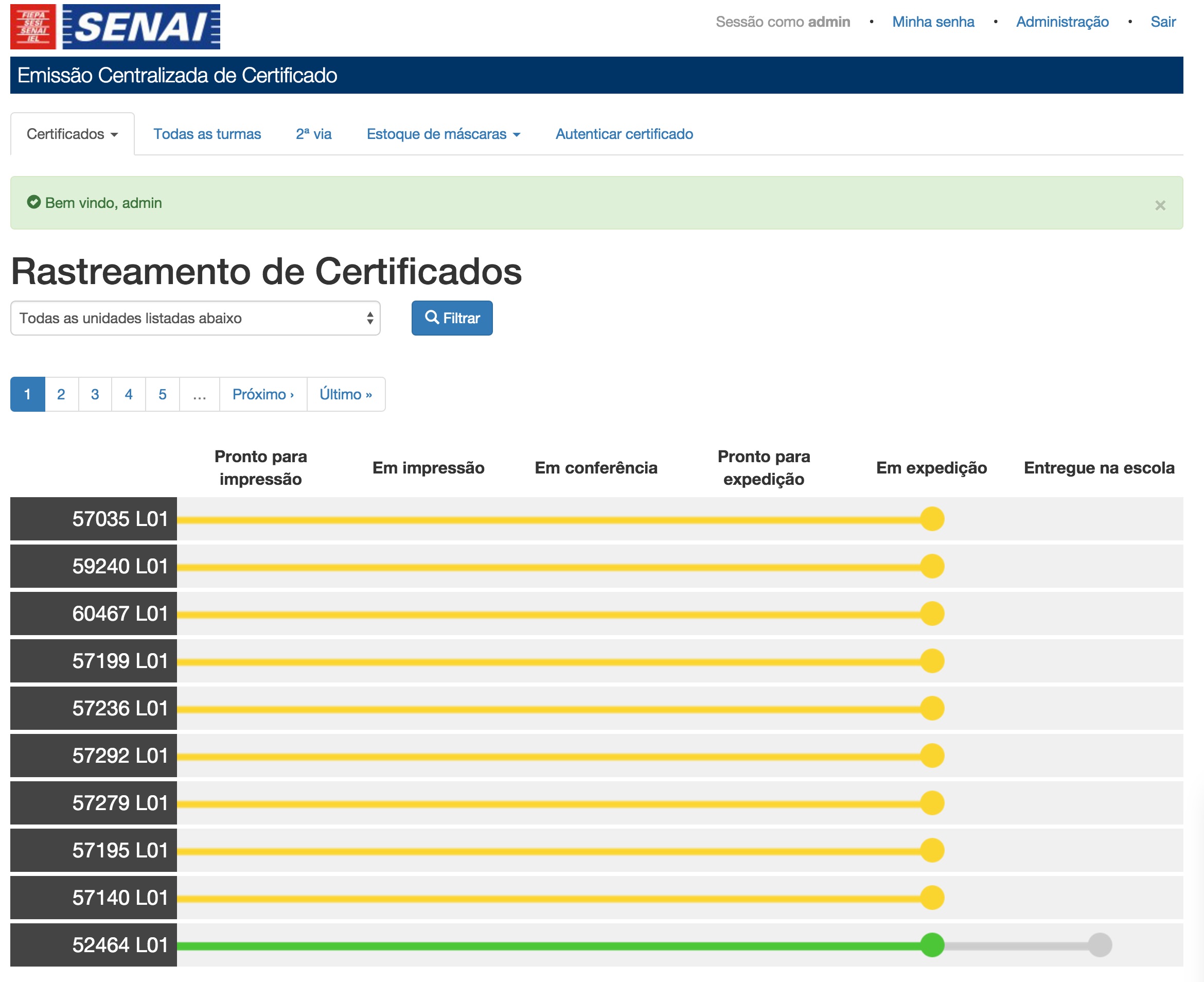Click the progress bar of turma 57140 L01

[565, 897]
